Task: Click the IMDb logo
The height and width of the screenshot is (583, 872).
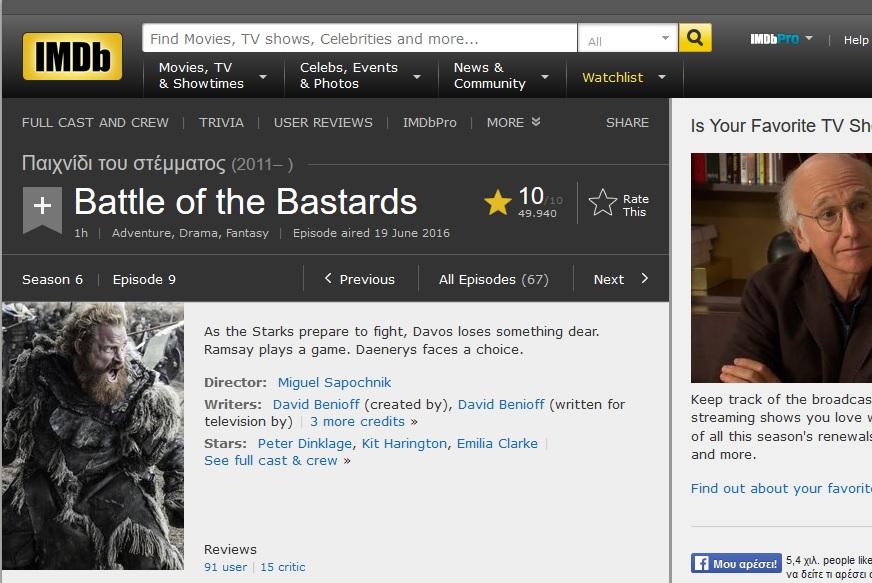Action: pyautogui.click(x=72, y=56)
